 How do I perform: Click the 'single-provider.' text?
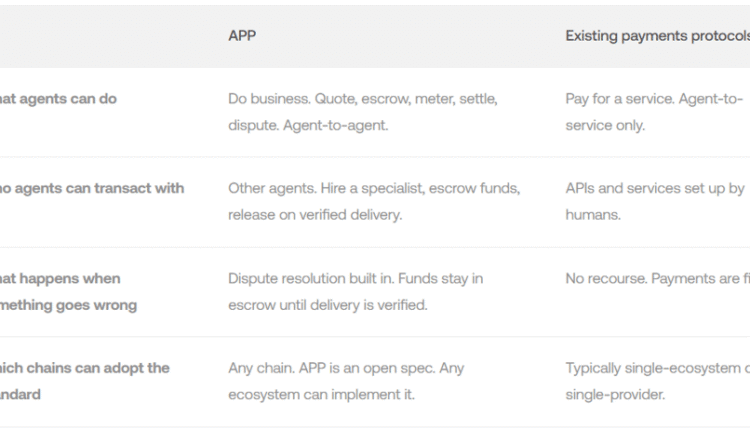pyautogui.click(x=614, y=395)
